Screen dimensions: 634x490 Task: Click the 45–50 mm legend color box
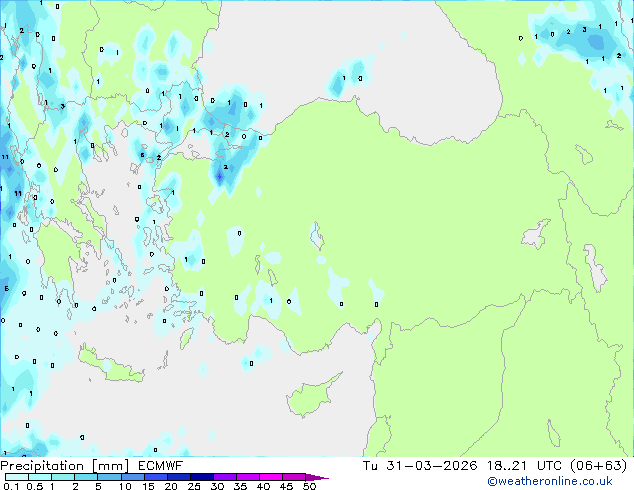294,477
